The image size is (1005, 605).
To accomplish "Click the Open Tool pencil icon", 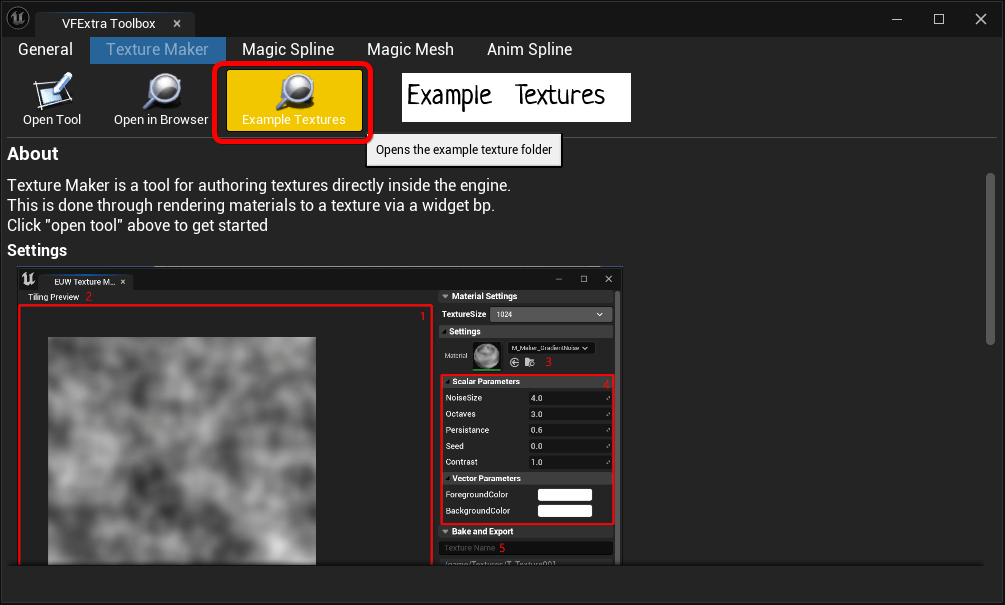I will [x=53, y=90].
